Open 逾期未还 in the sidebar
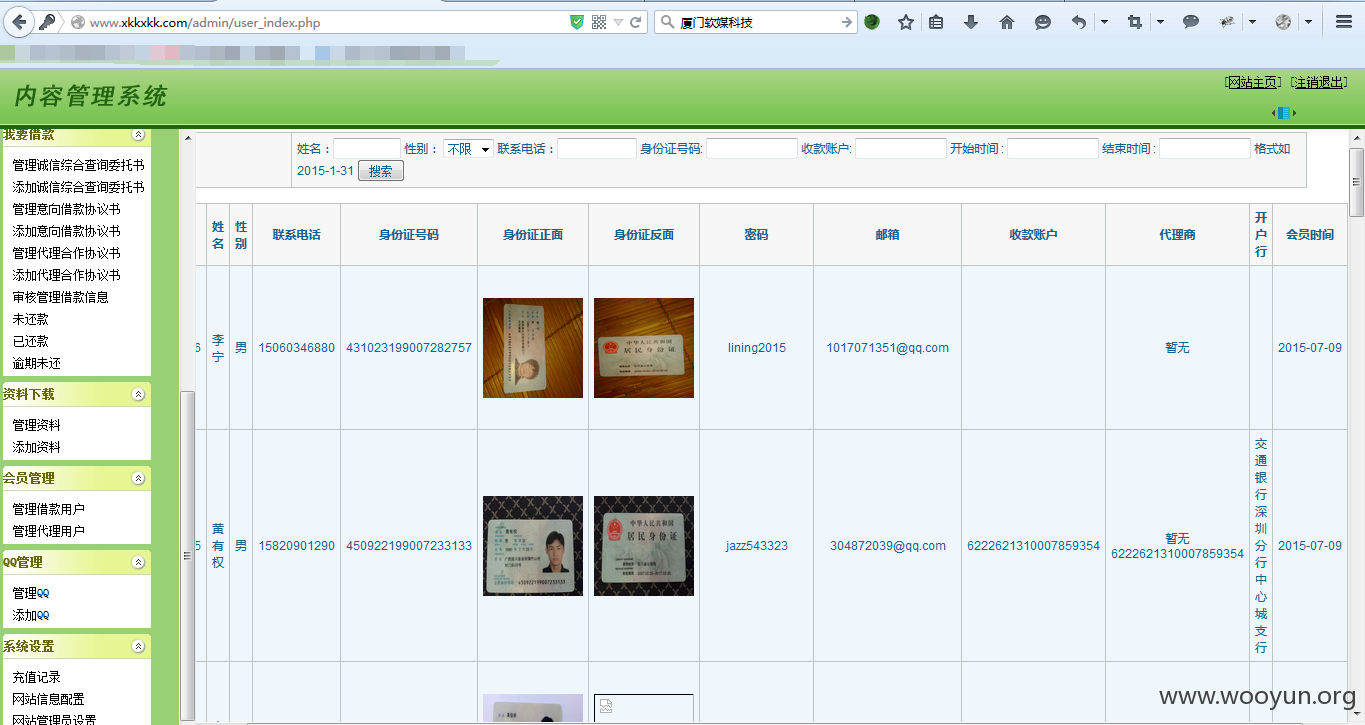The width and height of the screenshot is (1365, 725). click(36, 363)
